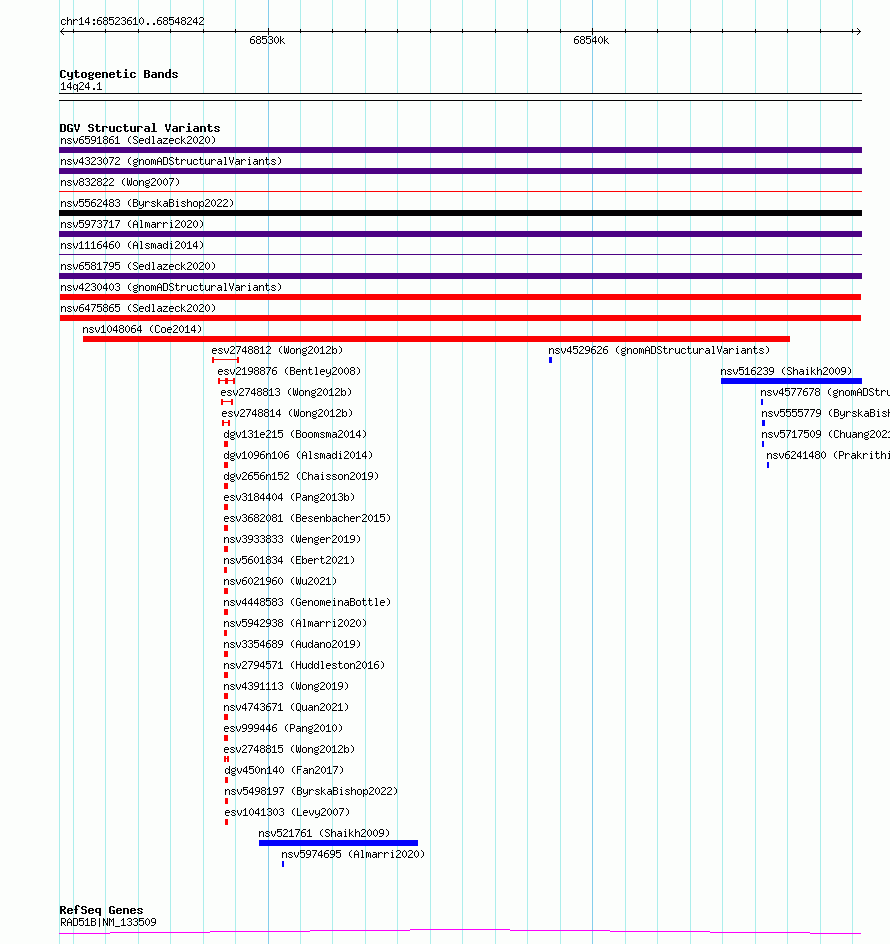
Task: Click esv2748813 (Wong2012b) label
Action: tap(286, 393)
